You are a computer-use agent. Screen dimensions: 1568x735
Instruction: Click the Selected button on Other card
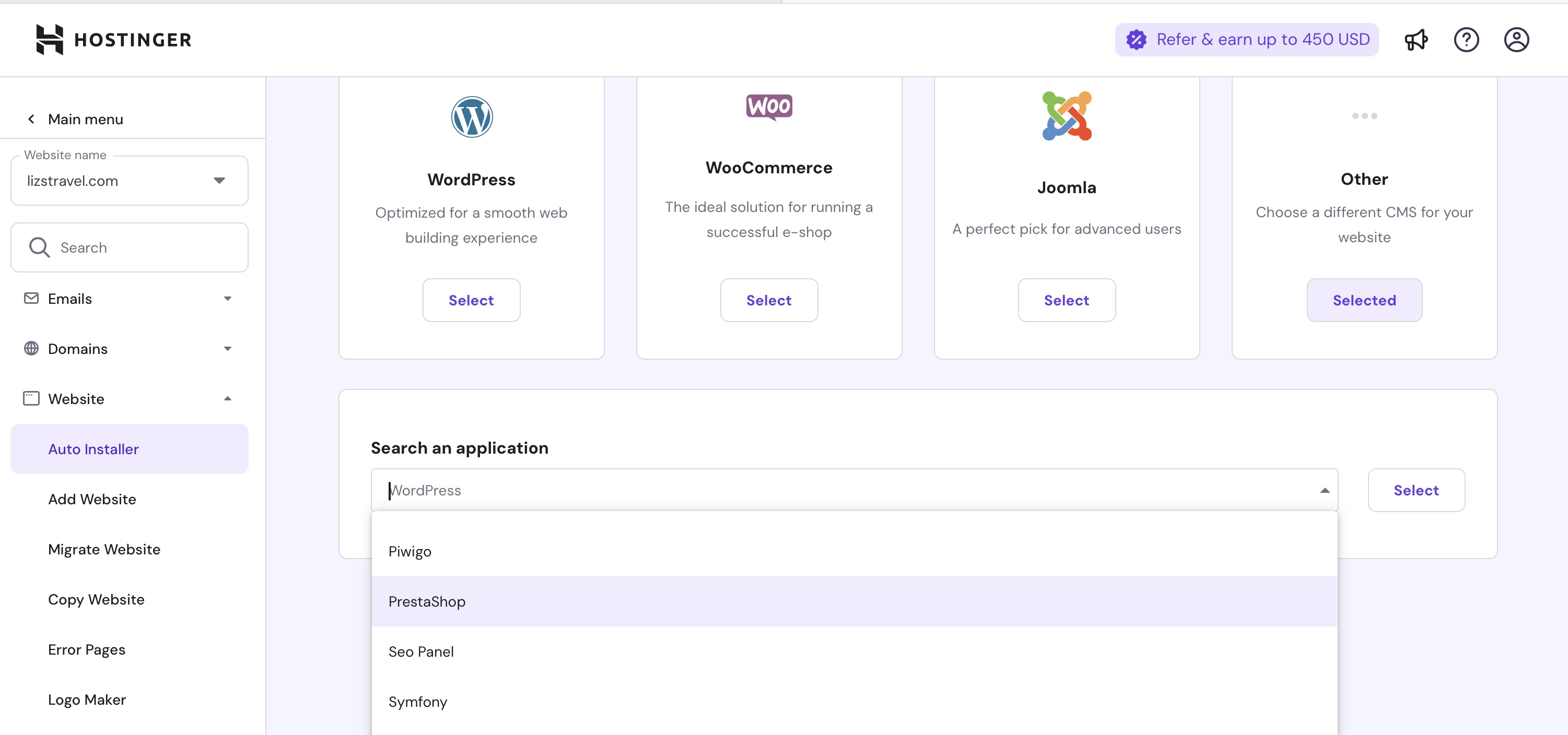[1364, 300]
